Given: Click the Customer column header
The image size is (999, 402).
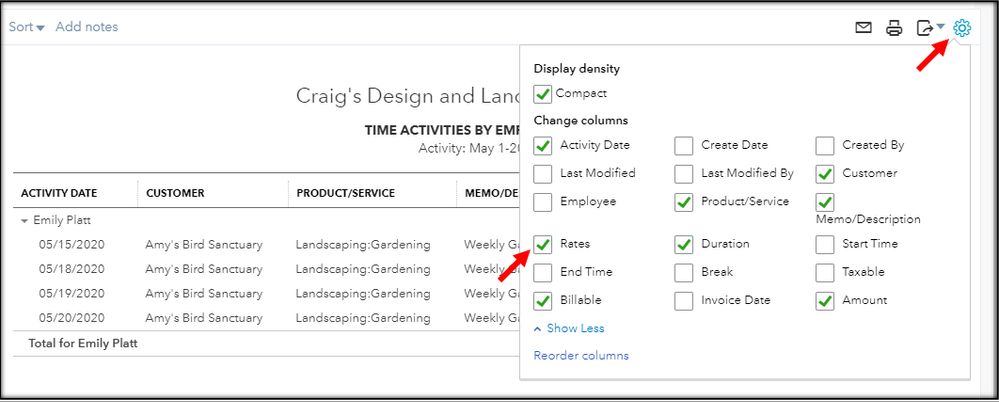Looking at the screenshot, I should [175, 193].
